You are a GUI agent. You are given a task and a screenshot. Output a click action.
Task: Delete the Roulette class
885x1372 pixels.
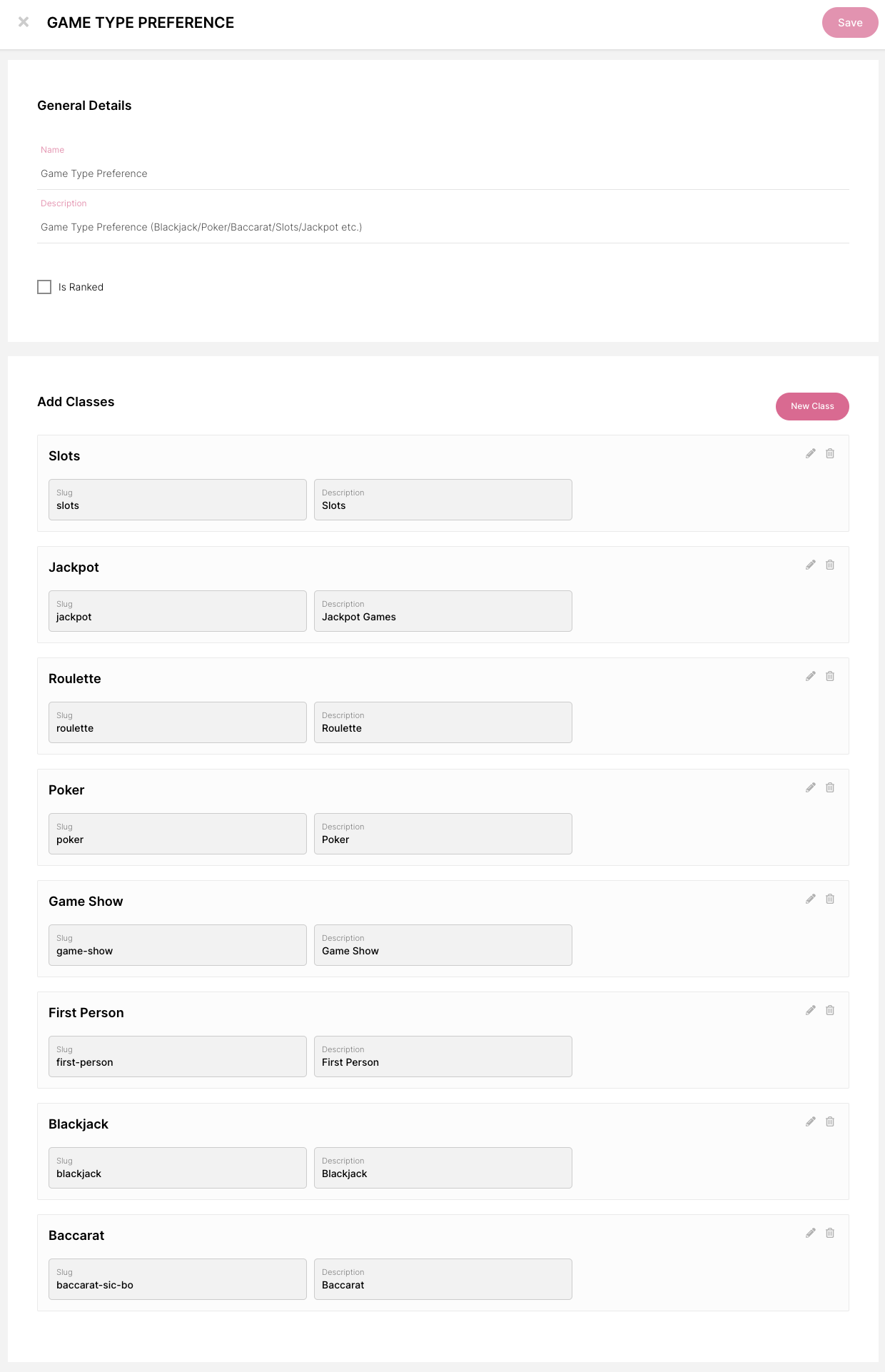830,676
